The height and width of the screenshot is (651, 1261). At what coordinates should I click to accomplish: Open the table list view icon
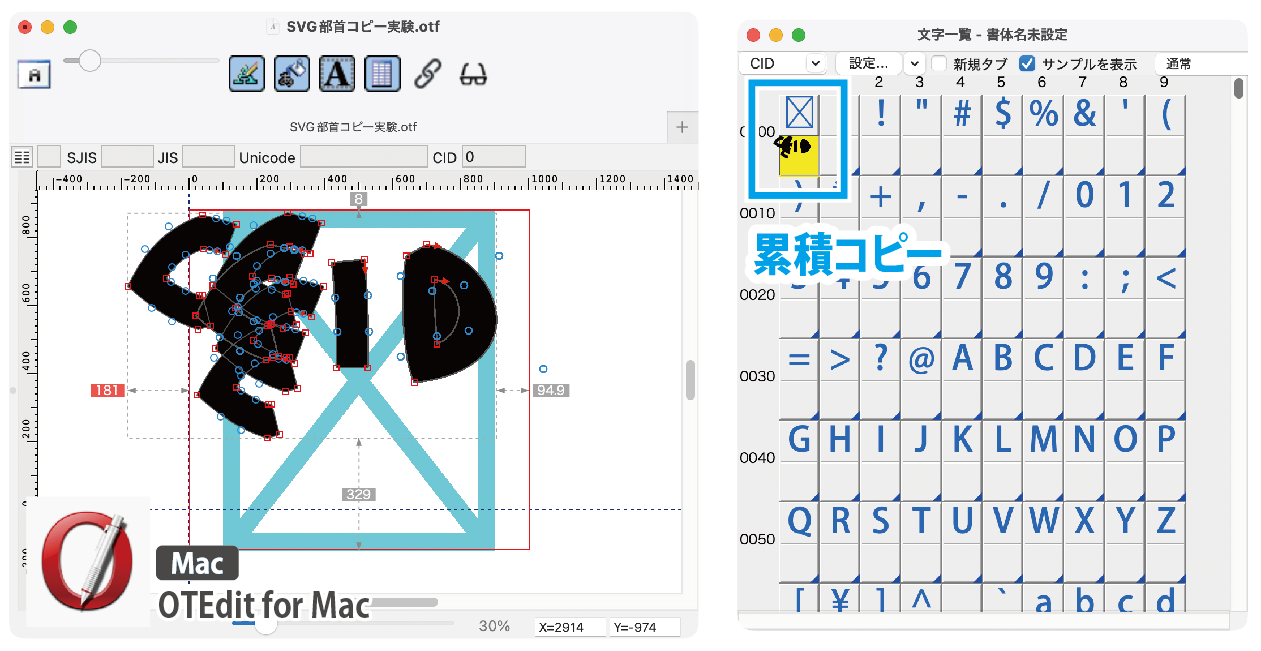pyautogui.click(x=382, y=73)
